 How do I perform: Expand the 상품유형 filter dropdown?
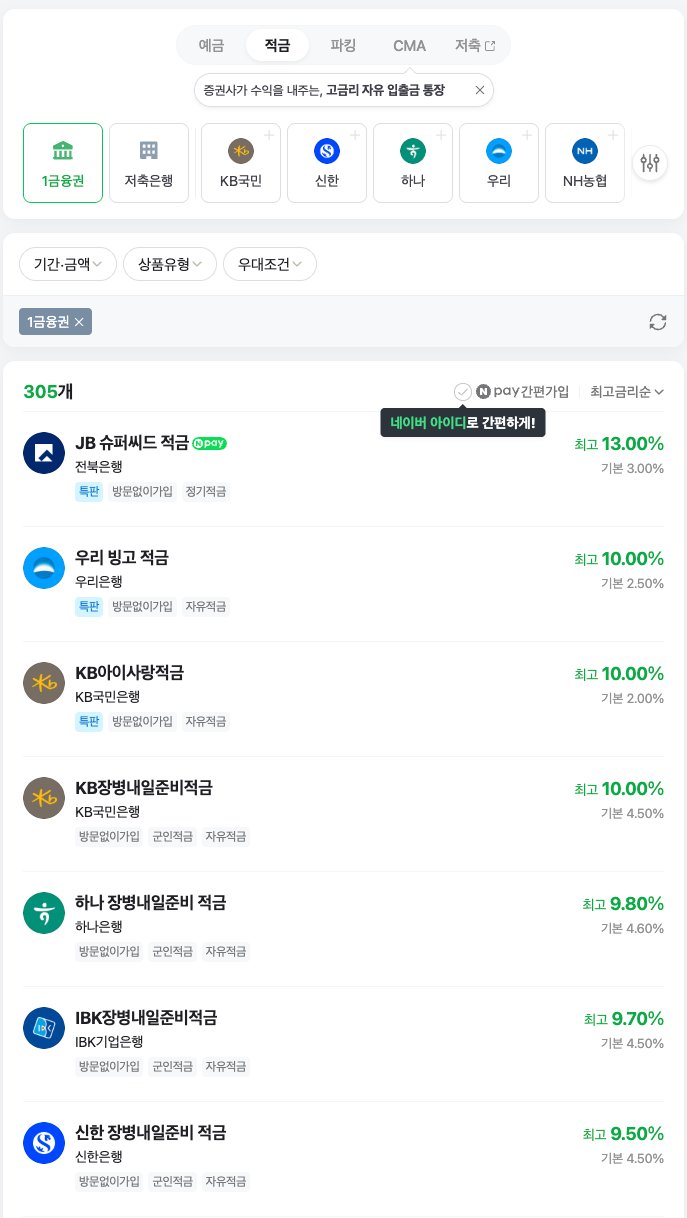(x=169, y=264)
